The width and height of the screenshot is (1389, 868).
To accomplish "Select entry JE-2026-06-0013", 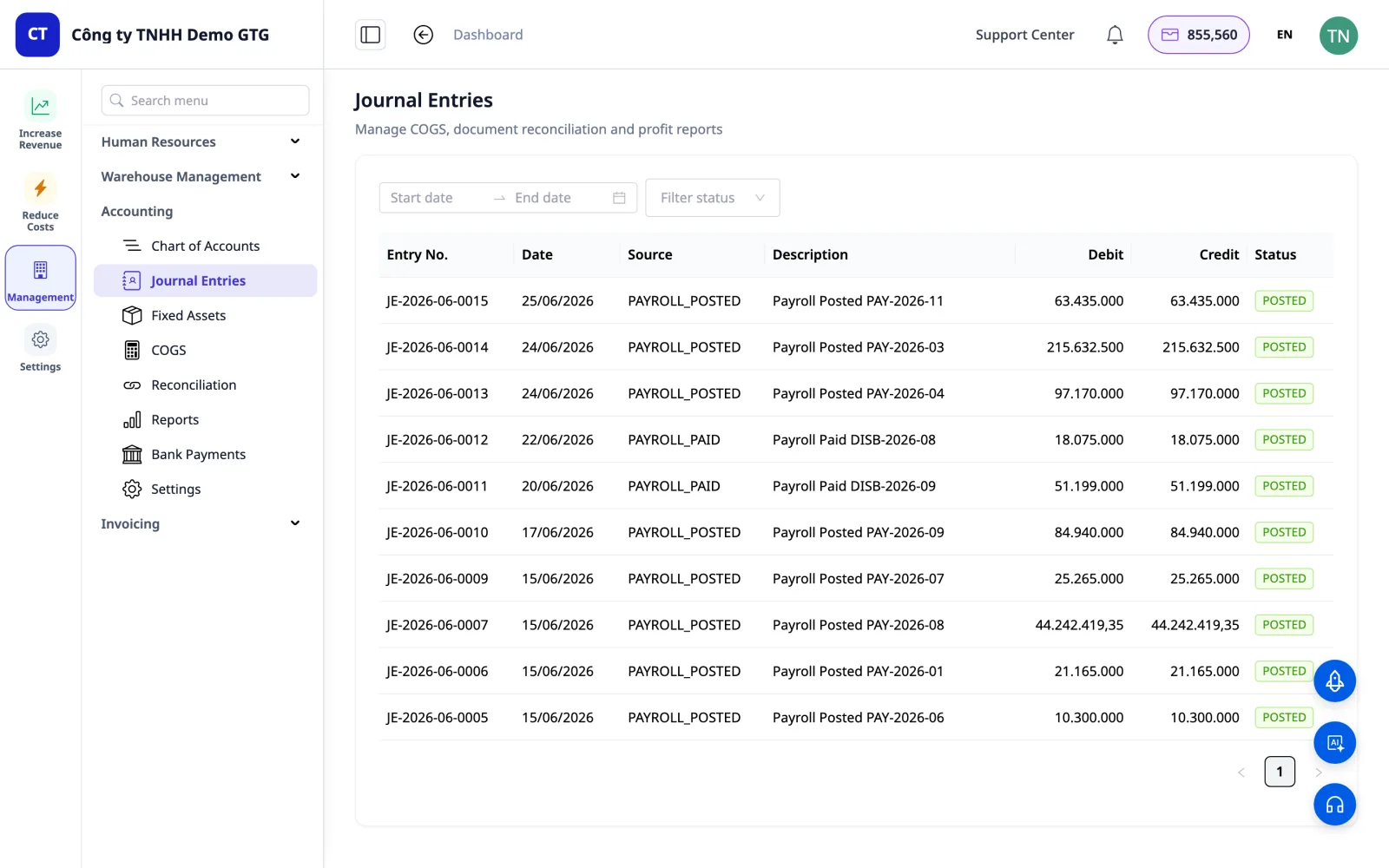I will pos(438,393).
